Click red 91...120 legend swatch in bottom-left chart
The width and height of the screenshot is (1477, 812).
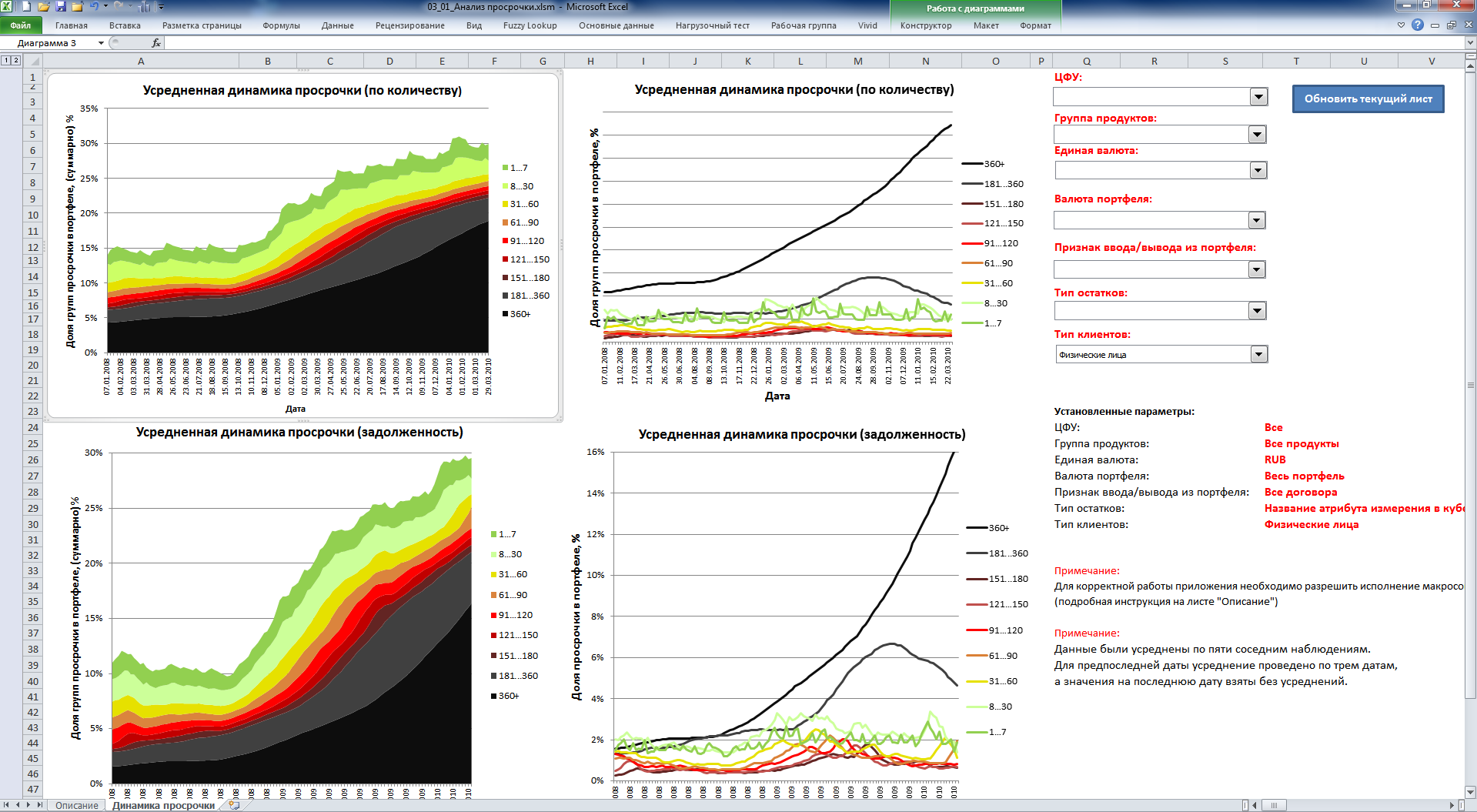coord(493,615)
